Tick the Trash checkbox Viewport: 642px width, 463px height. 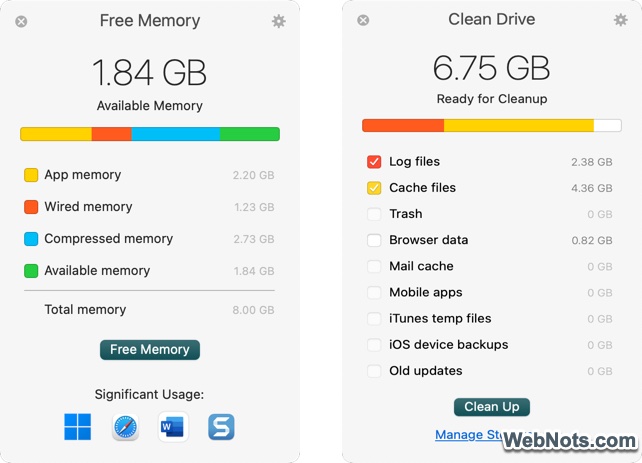tap(374, 214)
